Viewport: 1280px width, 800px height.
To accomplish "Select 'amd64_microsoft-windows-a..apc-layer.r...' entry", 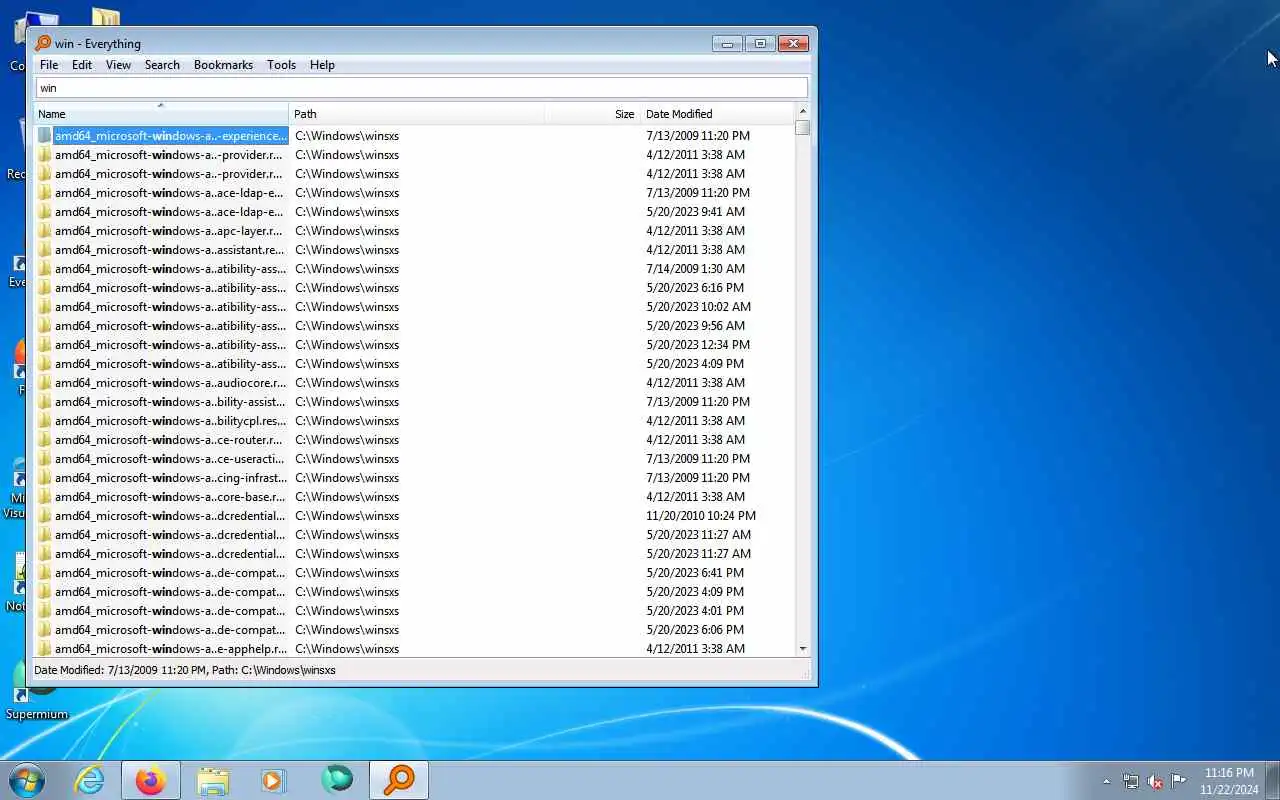I will [x=170, y=230].
